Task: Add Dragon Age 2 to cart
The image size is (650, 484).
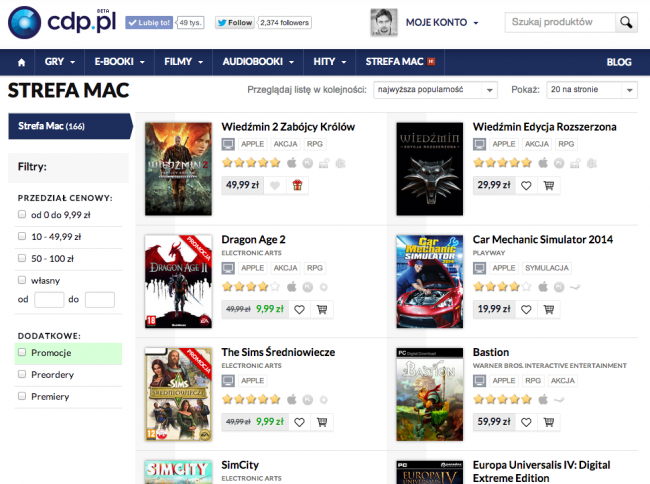Action: [322, 309]
